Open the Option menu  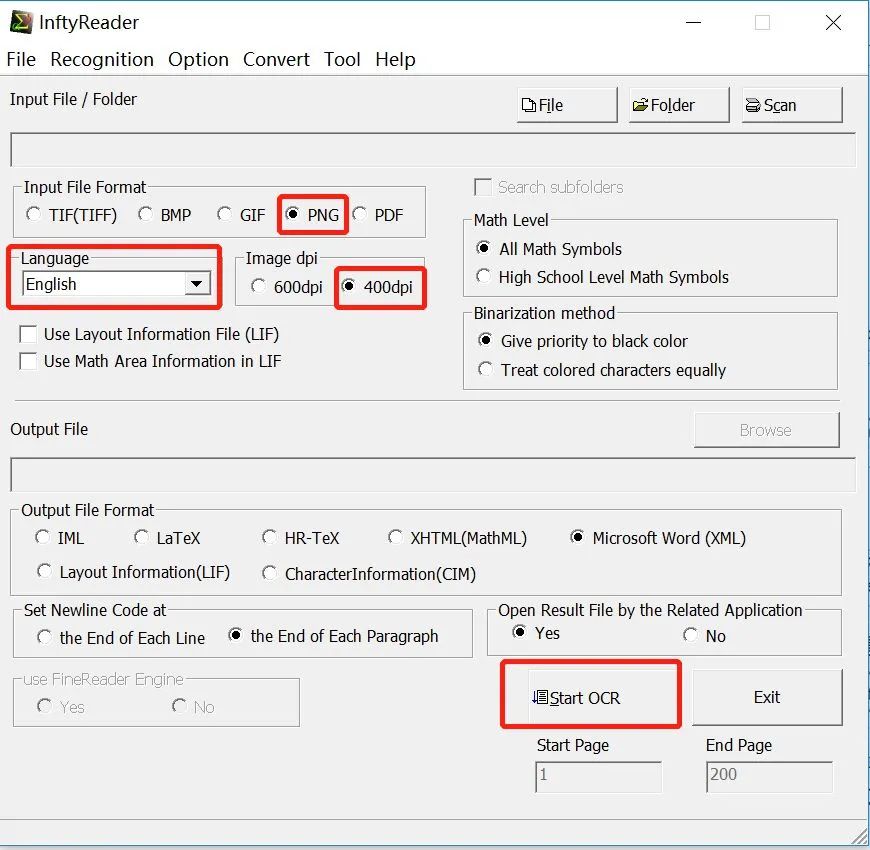(198, 59)
